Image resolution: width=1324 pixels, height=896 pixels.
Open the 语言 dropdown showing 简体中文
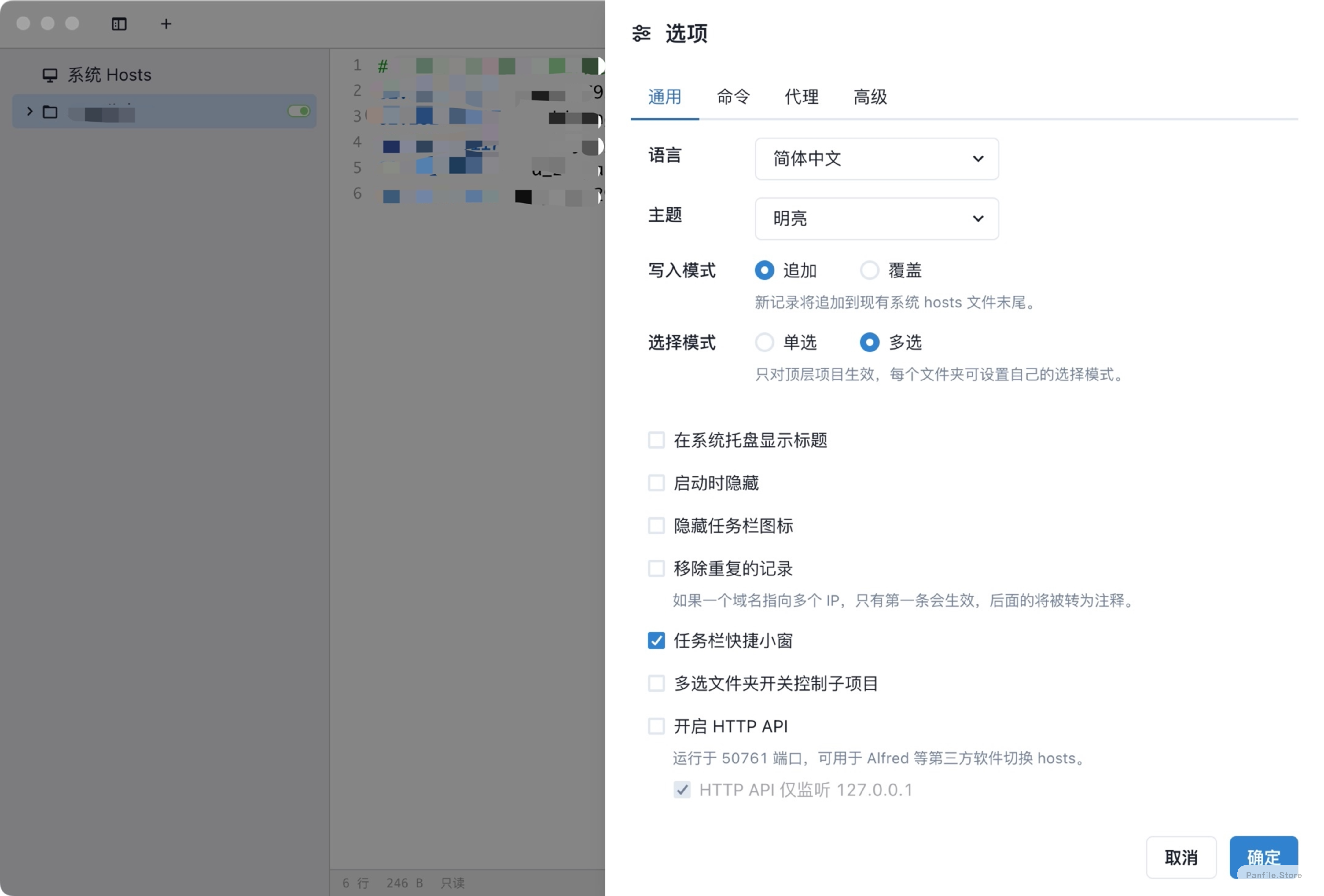(x=876, y=159)
